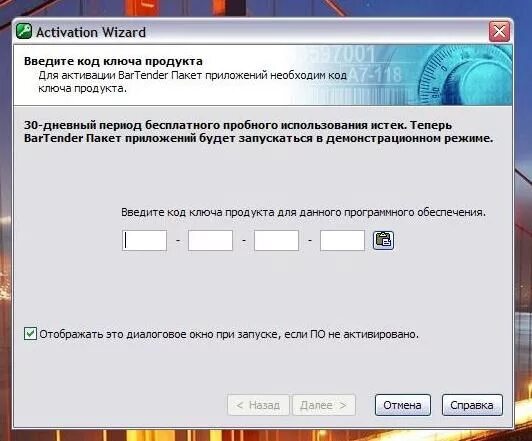Click the combination lock banner image

(x=404, y=75)
